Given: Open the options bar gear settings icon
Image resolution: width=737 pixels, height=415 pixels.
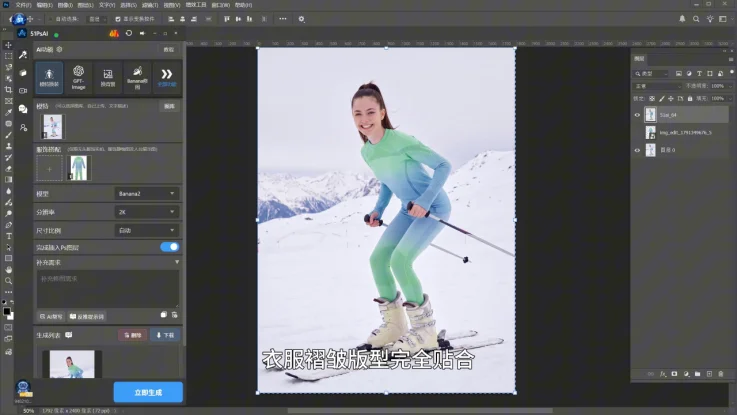Looking at the screenshot, I should point(302,19).
